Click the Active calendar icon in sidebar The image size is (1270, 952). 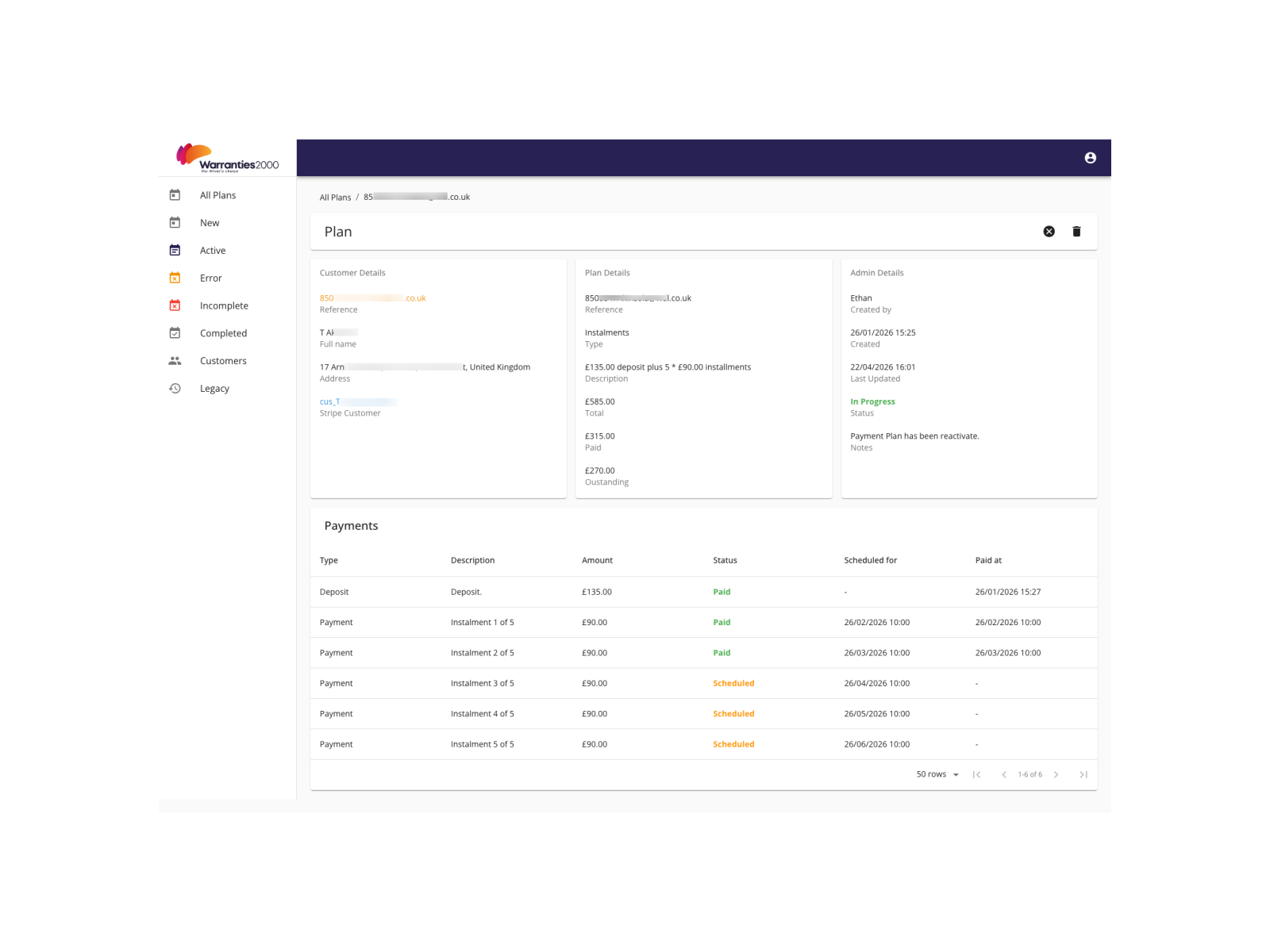click(175, 251)
